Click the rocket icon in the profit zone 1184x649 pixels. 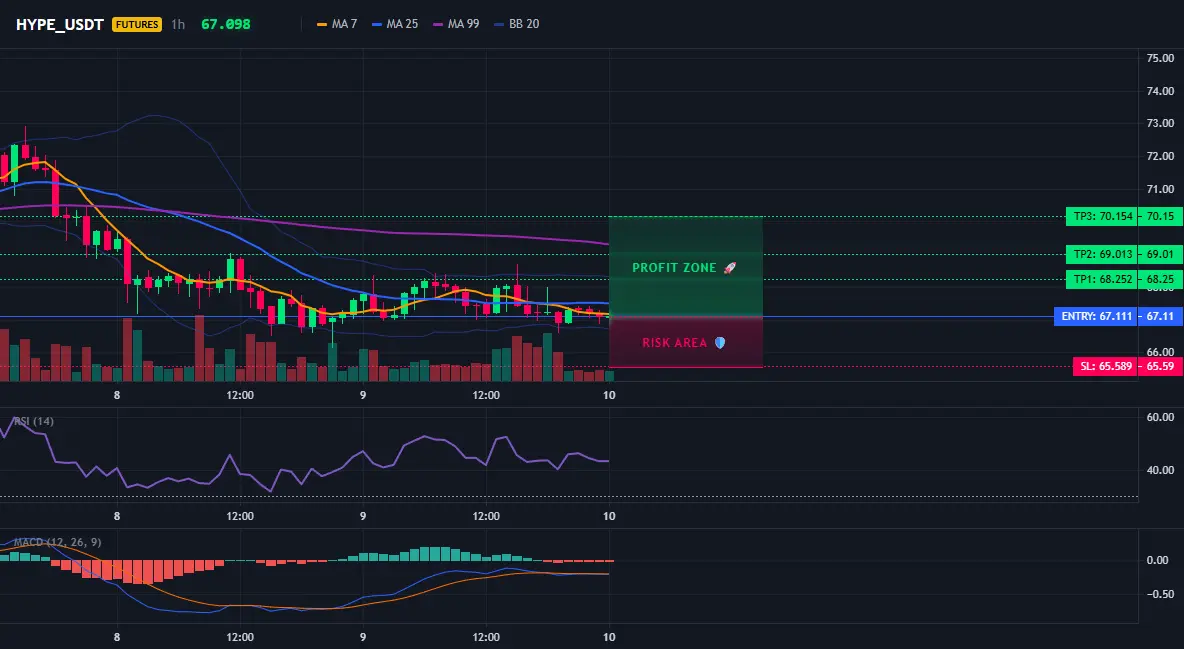pos(729,267)
